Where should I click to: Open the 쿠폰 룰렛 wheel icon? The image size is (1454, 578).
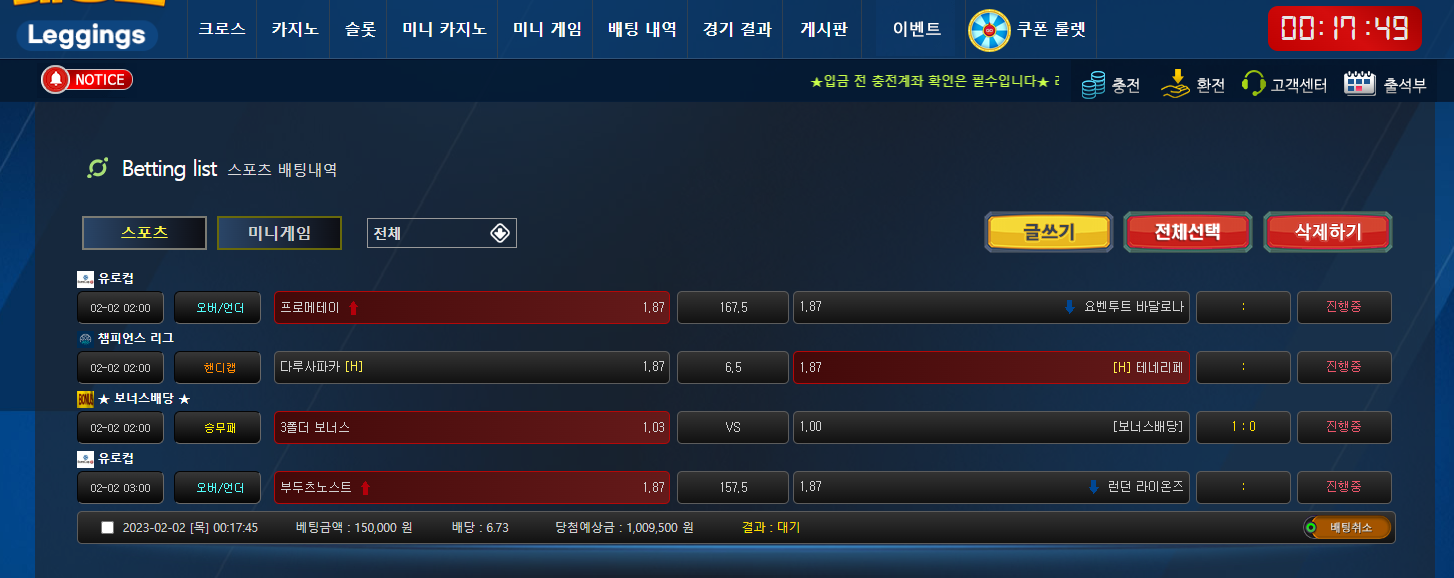tap(989, 30)
